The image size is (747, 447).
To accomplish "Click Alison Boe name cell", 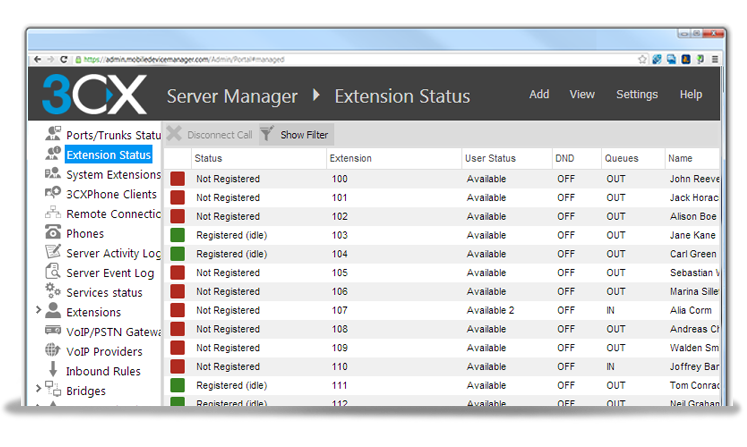I will coord(693,216).
